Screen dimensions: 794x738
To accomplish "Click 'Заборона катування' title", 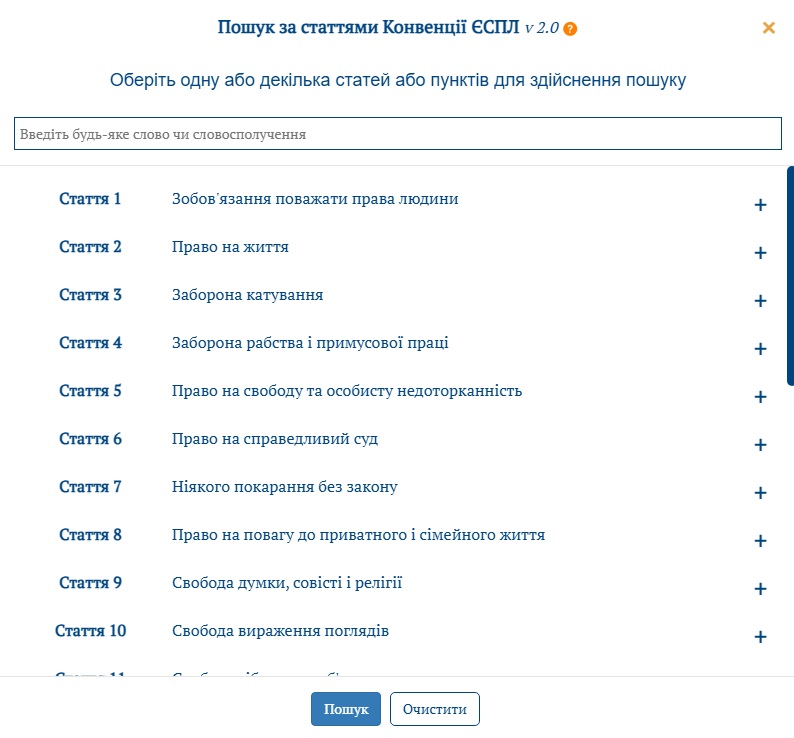I will (248, 295).
